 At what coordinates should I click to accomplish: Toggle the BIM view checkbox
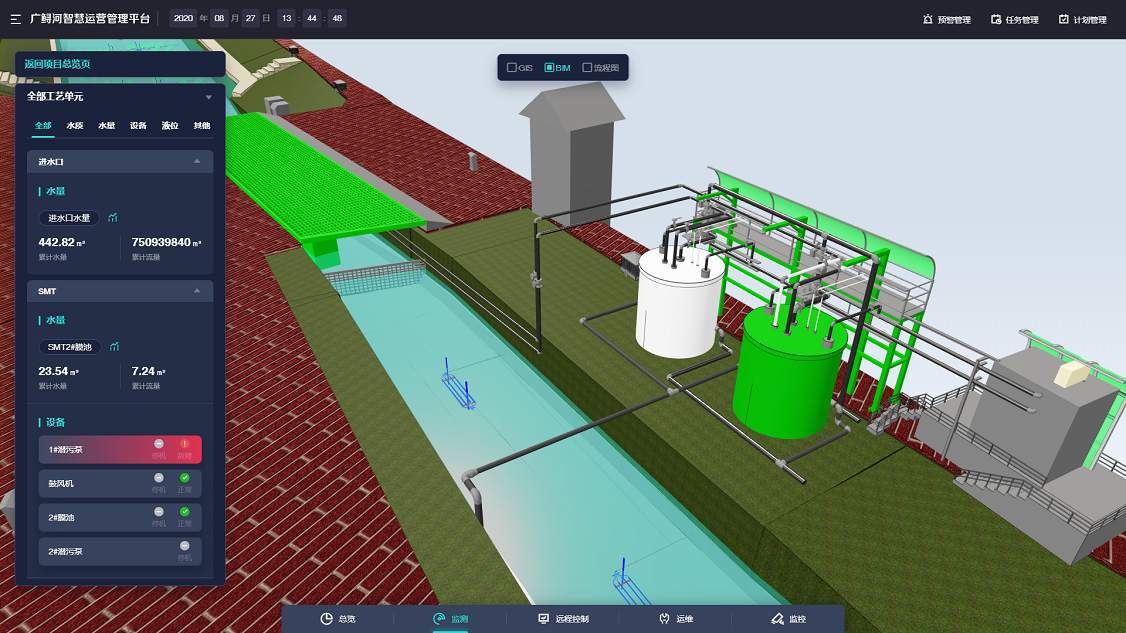(549, 68)
